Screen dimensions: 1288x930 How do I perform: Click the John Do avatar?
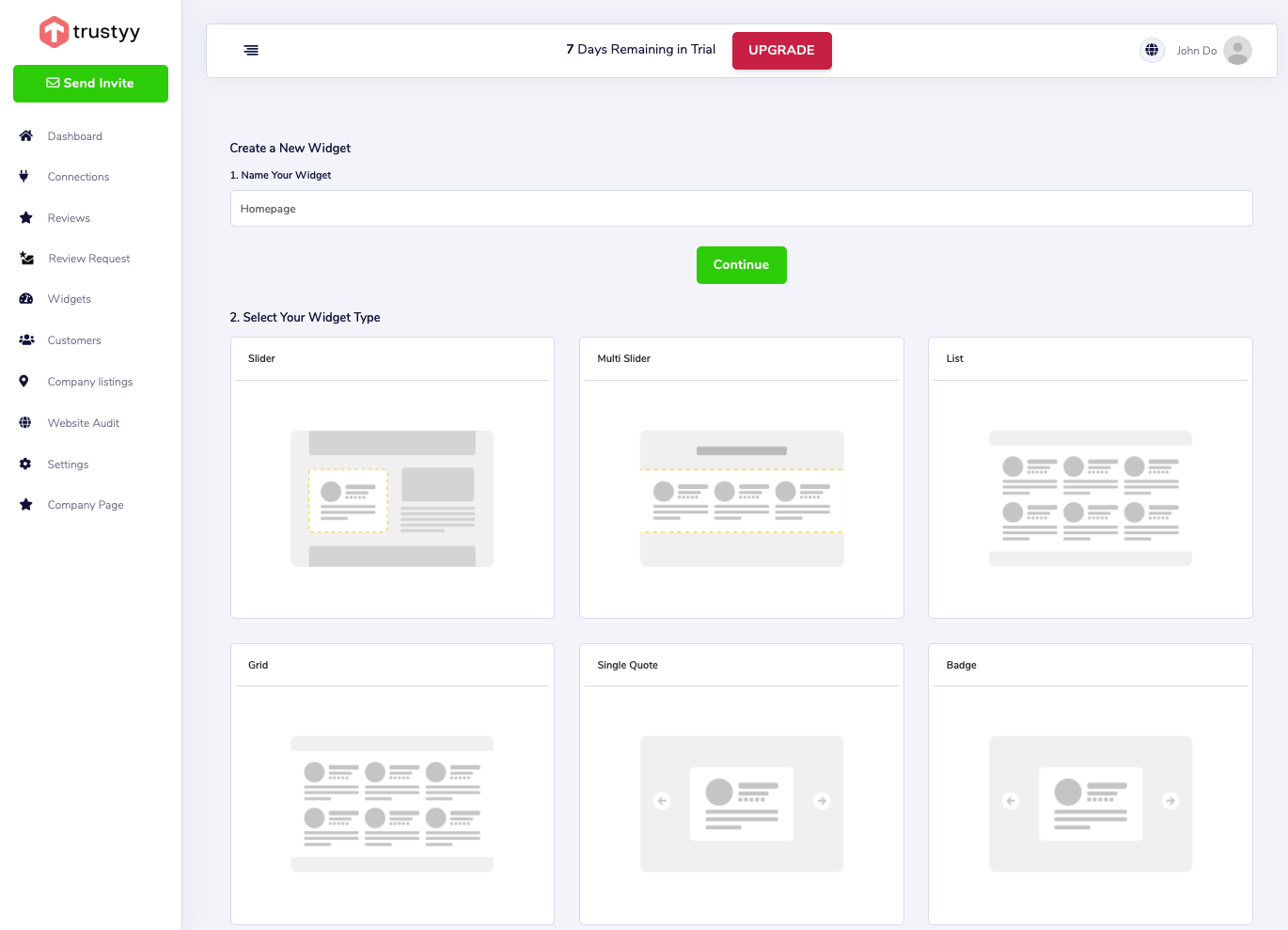tap(1237, 50)
